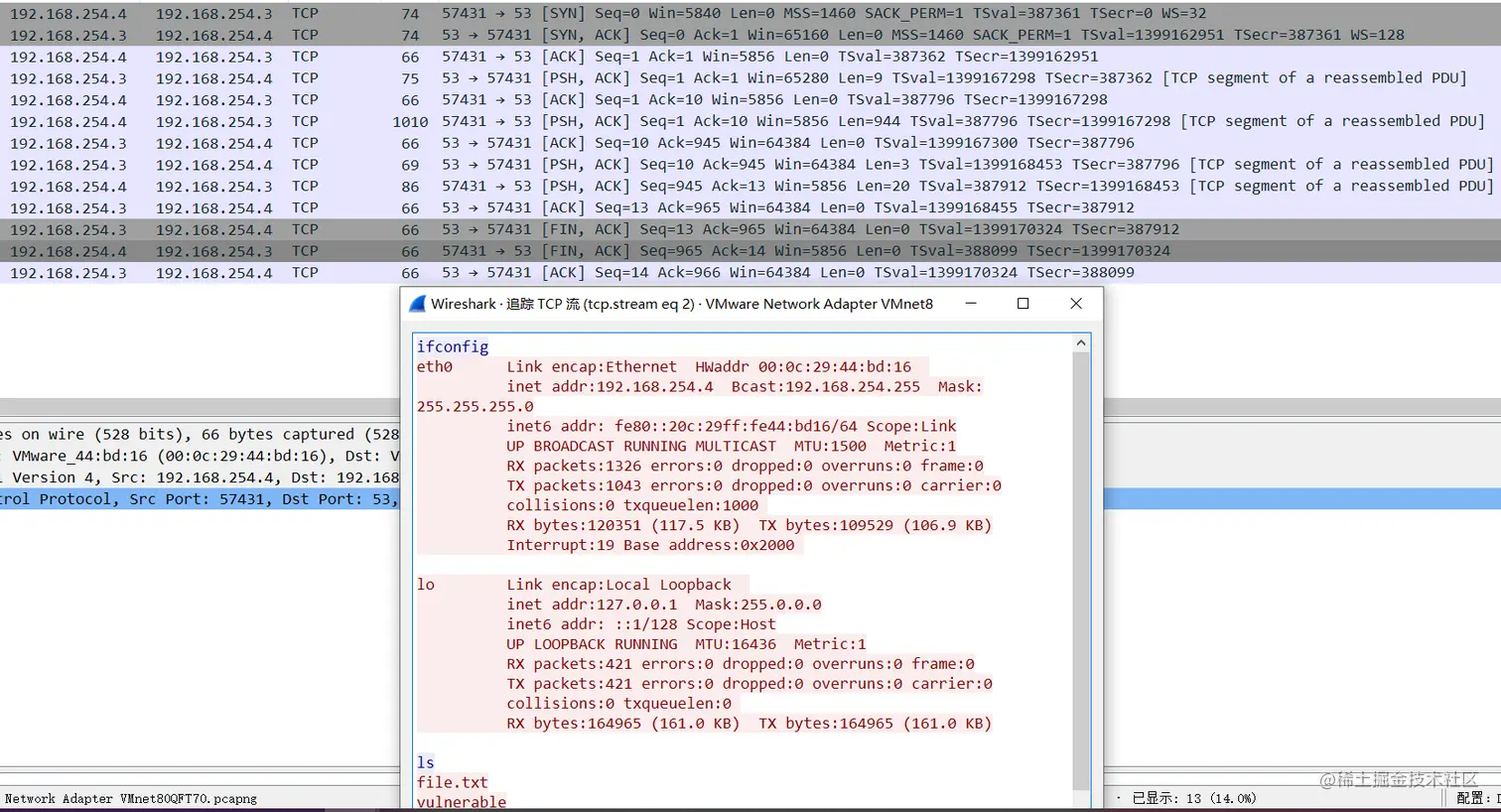Click the '追踪 TCP 流 (tcp.stream eq 2)' dialog title
The height and width of the screenshot is (812, 1501).
point(601,304)
